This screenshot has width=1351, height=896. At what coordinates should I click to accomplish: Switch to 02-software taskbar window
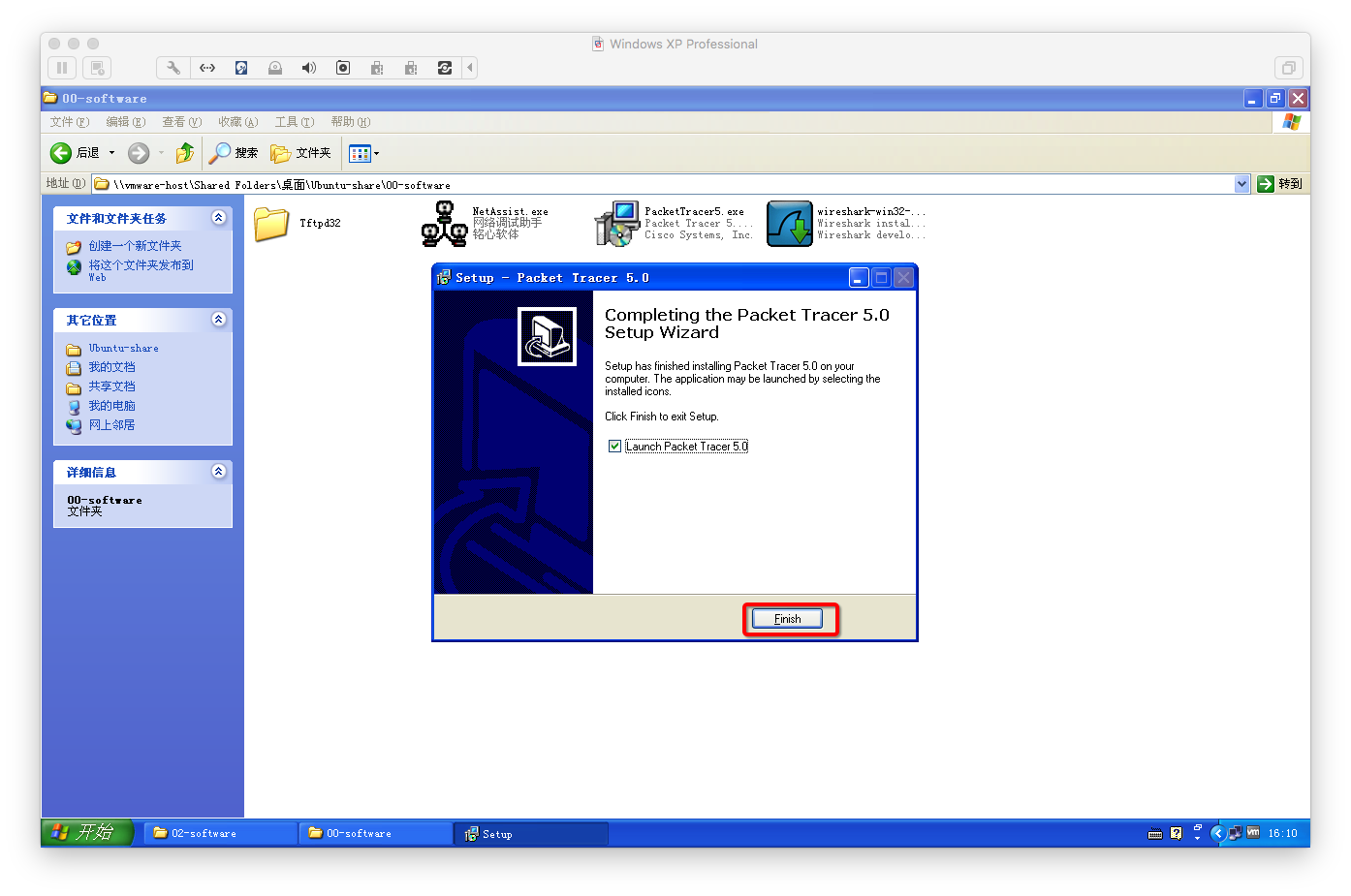pyautogui.click(x=220, y=833)
